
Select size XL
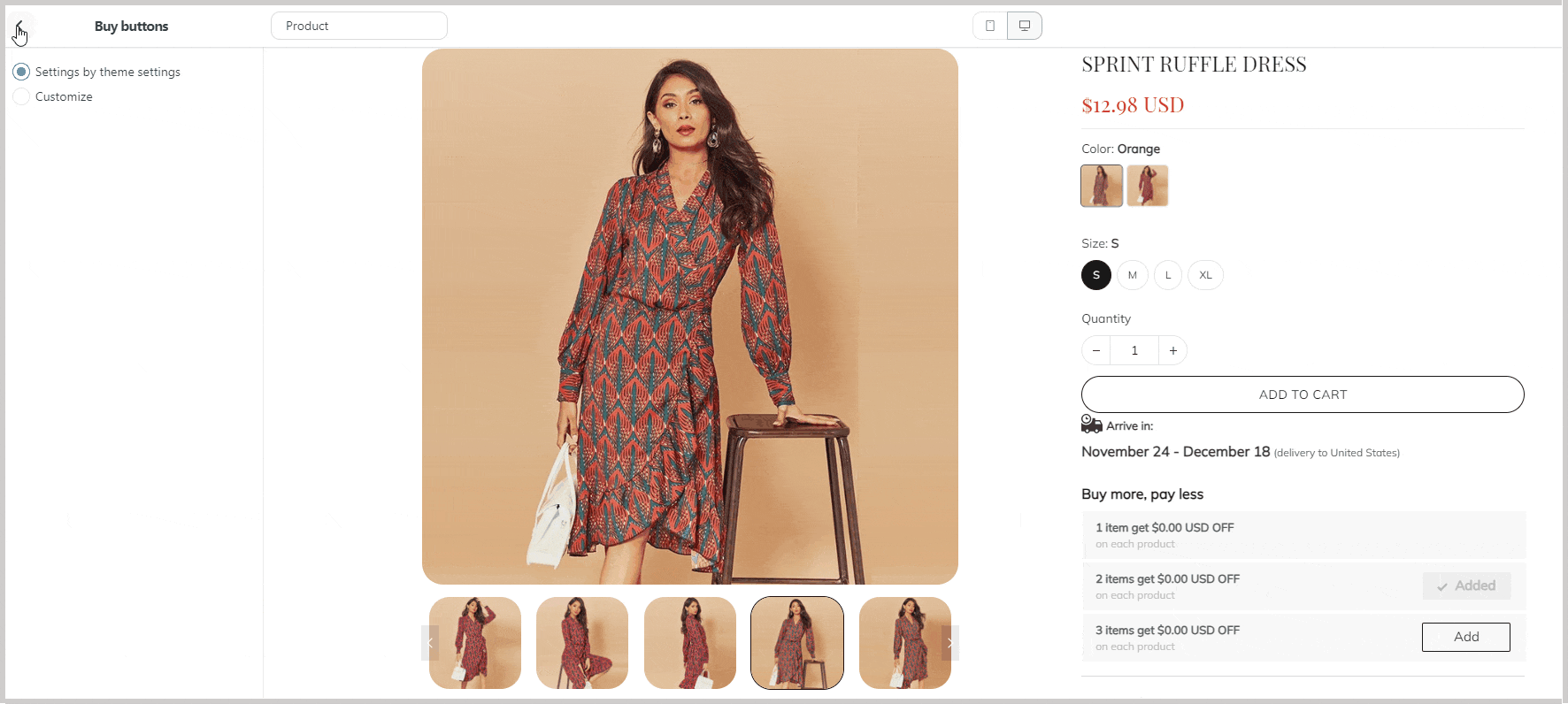tap(1205, 275)
